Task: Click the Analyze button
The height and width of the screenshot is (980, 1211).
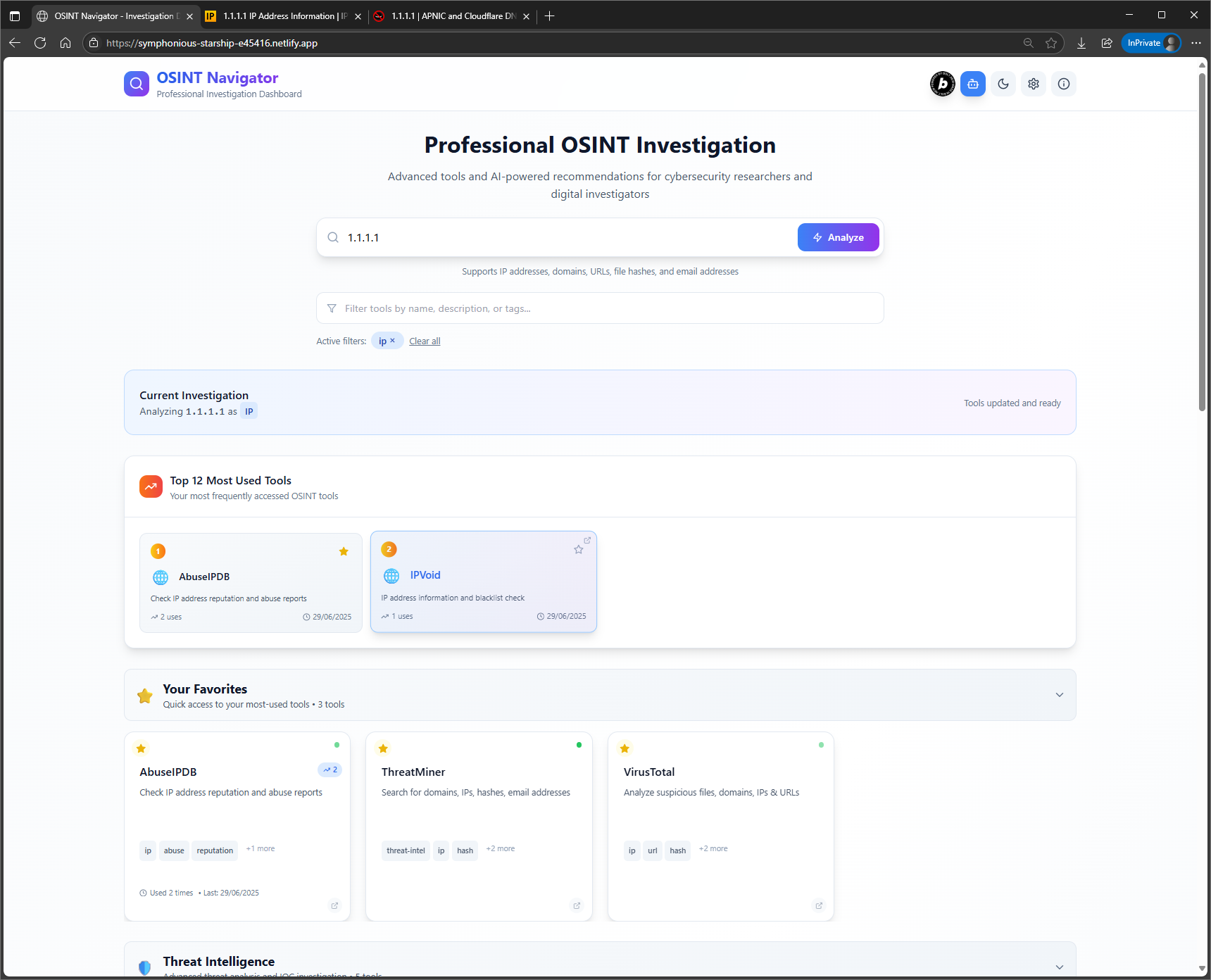Action: (838, 237)
